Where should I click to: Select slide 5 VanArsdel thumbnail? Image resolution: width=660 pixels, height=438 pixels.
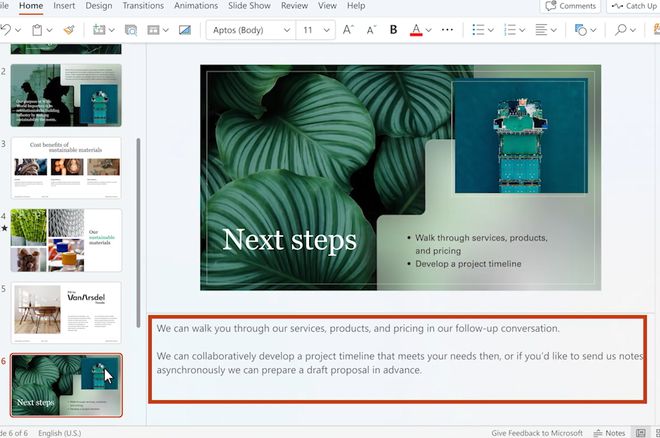tap(66, 311)
